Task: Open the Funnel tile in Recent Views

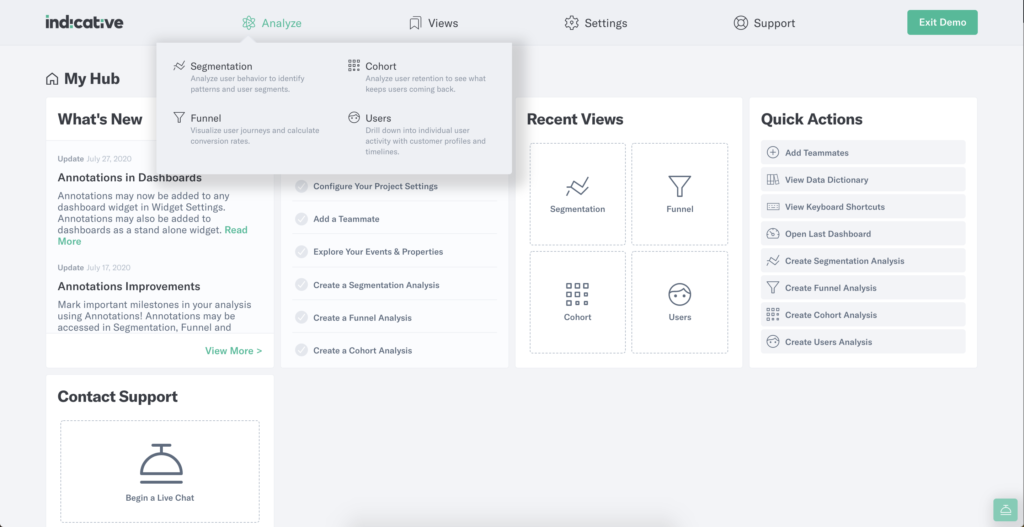Action: point(679,194)
